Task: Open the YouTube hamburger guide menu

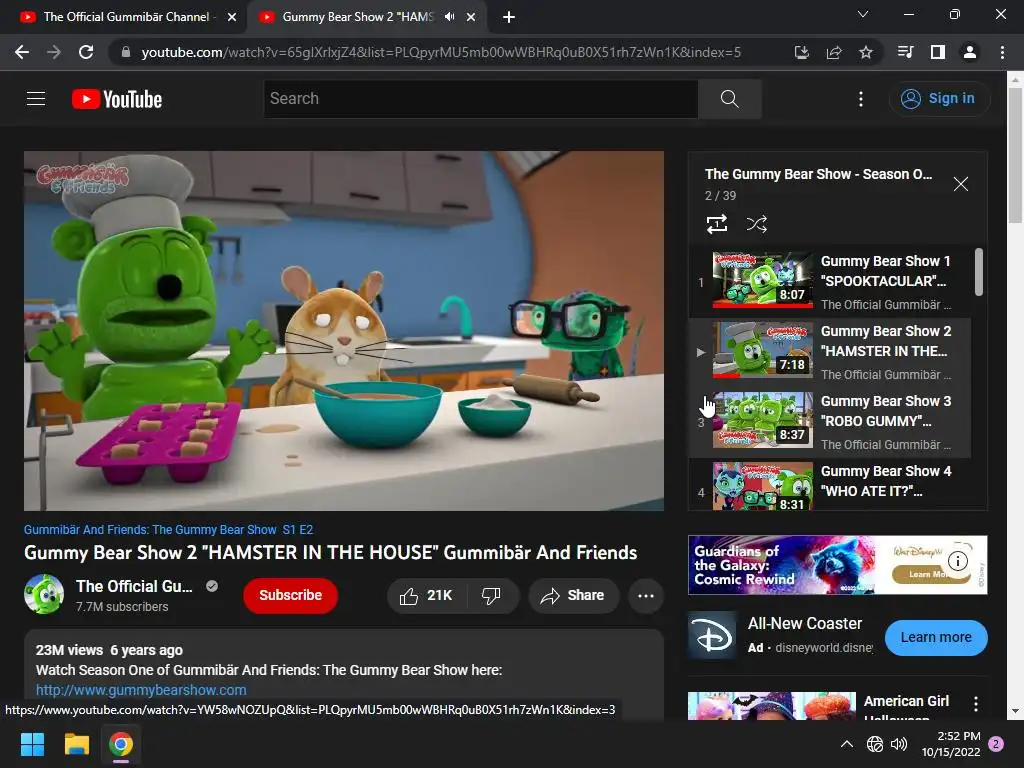Action: tap(36, 99)
